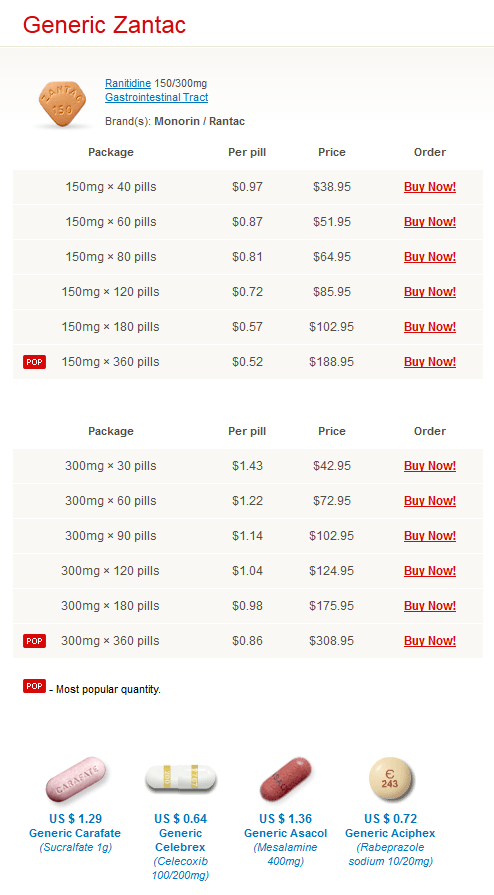Buy Now for 150mg × 120 pills

[430, 292]
